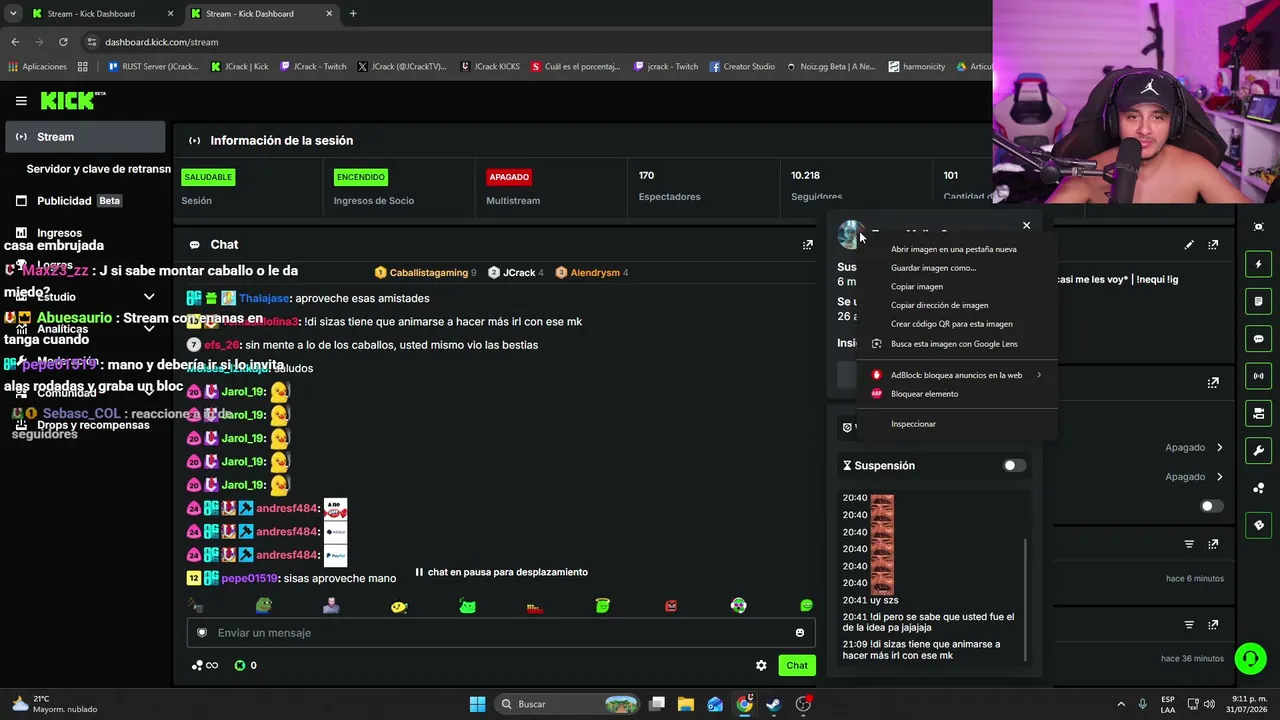Open the green headset support button
The width and height of the screenshot is (1280, 720).
(1250, 658)
